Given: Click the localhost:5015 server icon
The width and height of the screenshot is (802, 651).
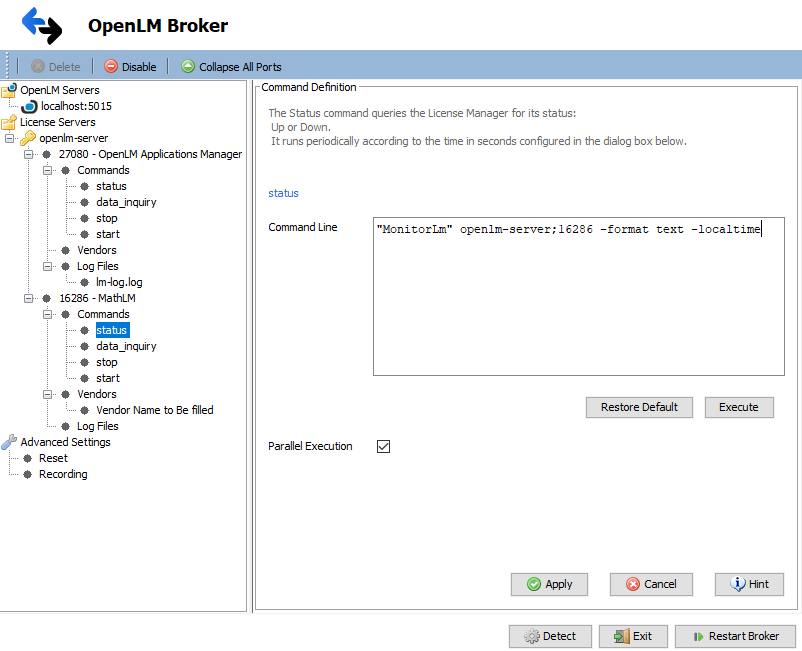Looking at the screenshot, I should [30, 106].
